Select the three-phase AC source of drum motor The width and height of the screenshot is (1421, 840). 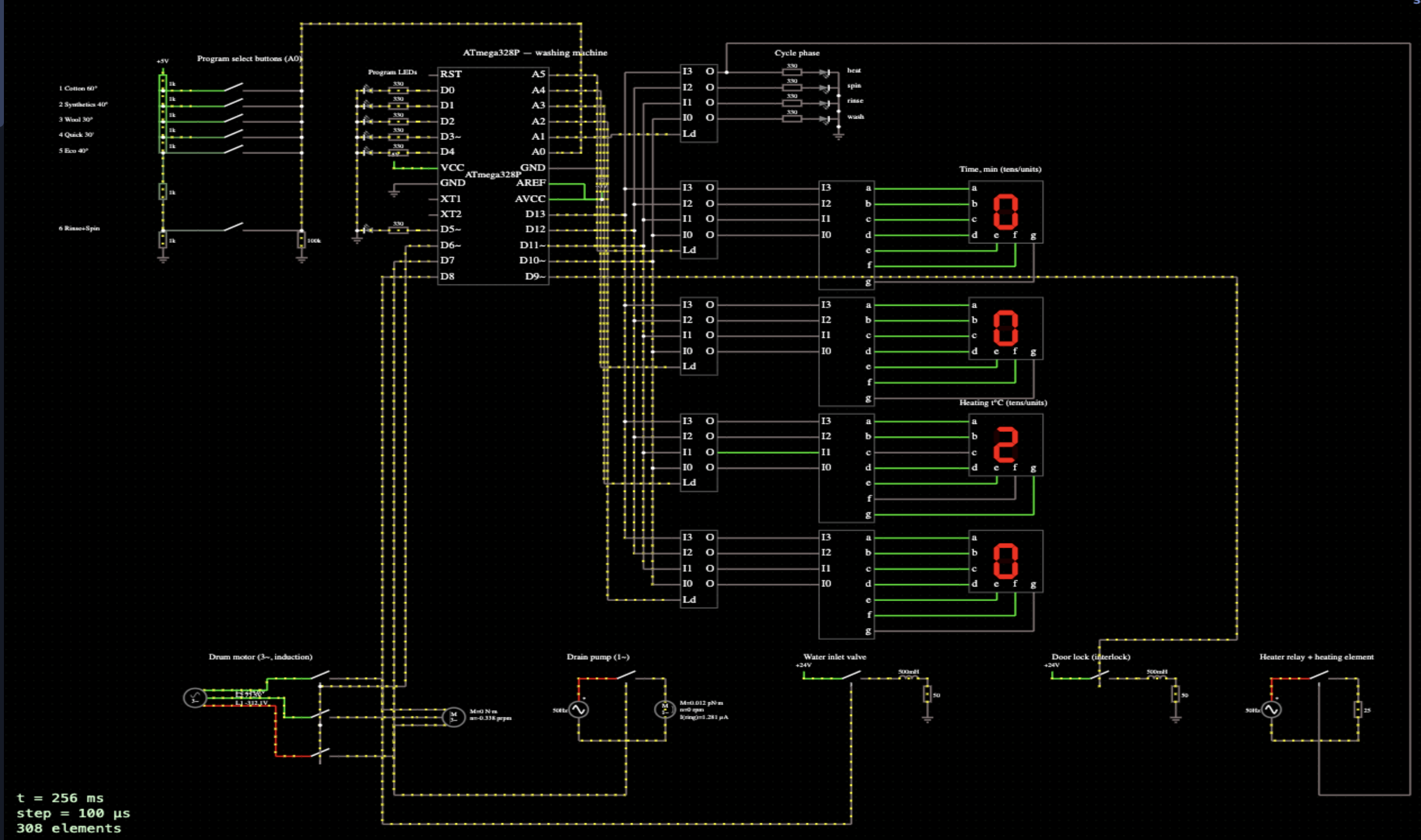(x=194, y=697)
